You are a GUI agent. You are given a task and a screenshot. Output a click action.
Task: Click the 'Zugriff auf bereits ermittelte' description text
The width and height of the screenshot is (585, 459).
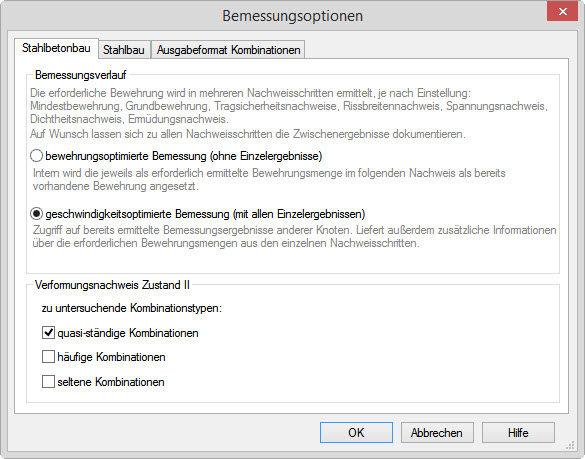point(294,237)
